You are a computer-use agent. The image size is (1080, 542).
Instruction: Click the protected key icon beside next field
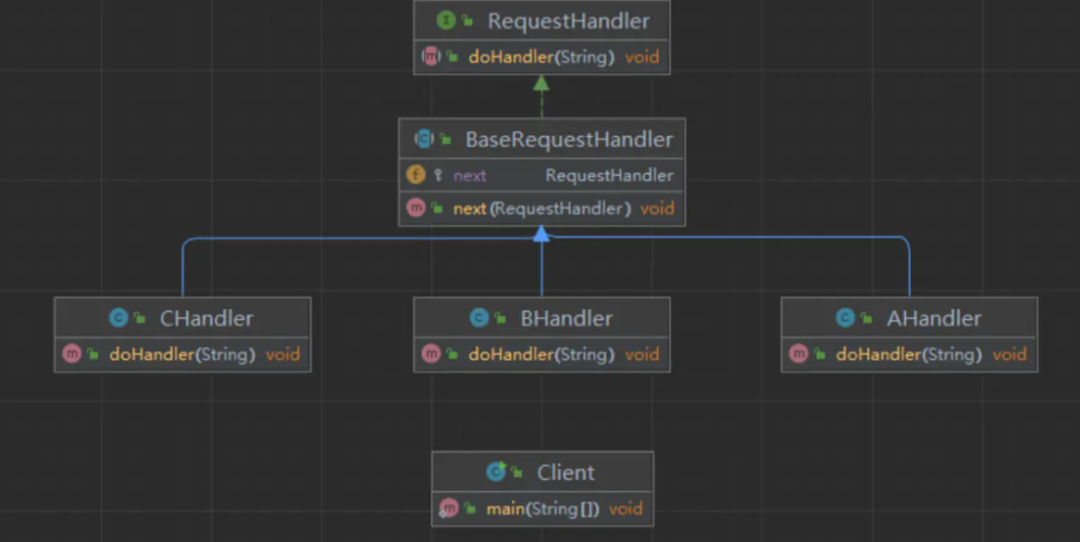pos(438,175)
